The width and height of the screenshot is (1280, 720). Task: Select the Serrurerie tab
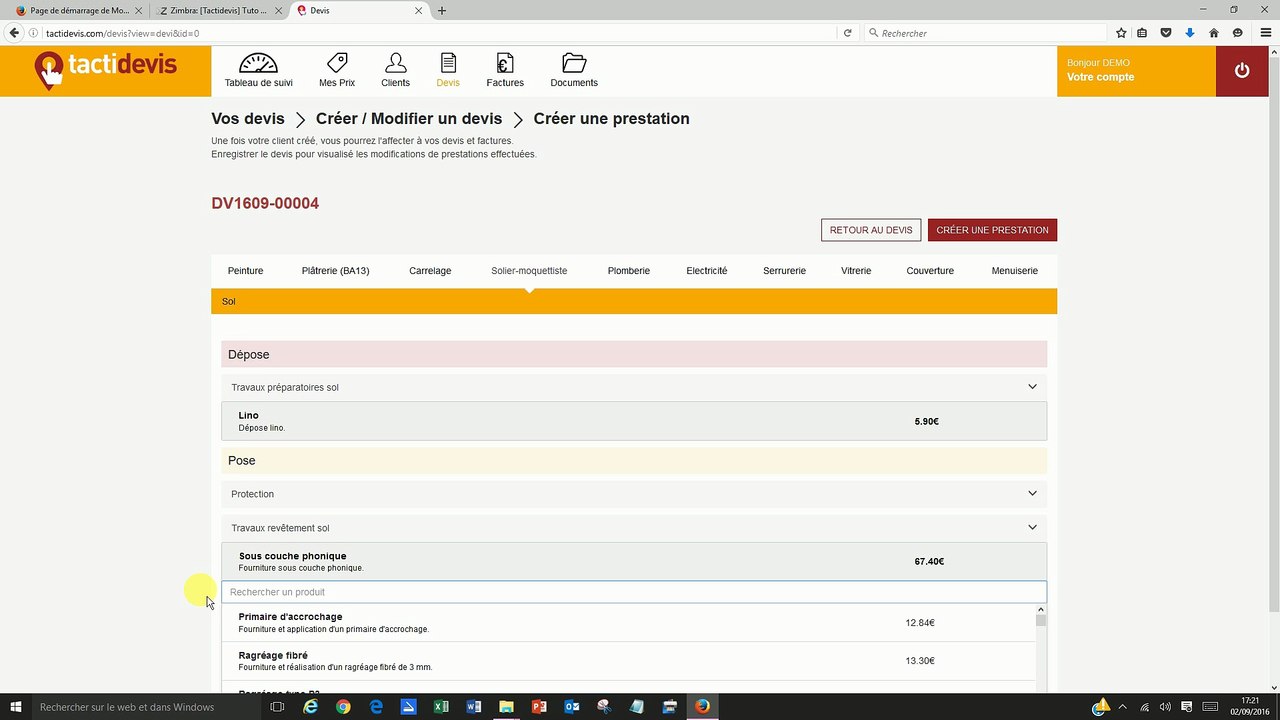click(x=784, y=271)
